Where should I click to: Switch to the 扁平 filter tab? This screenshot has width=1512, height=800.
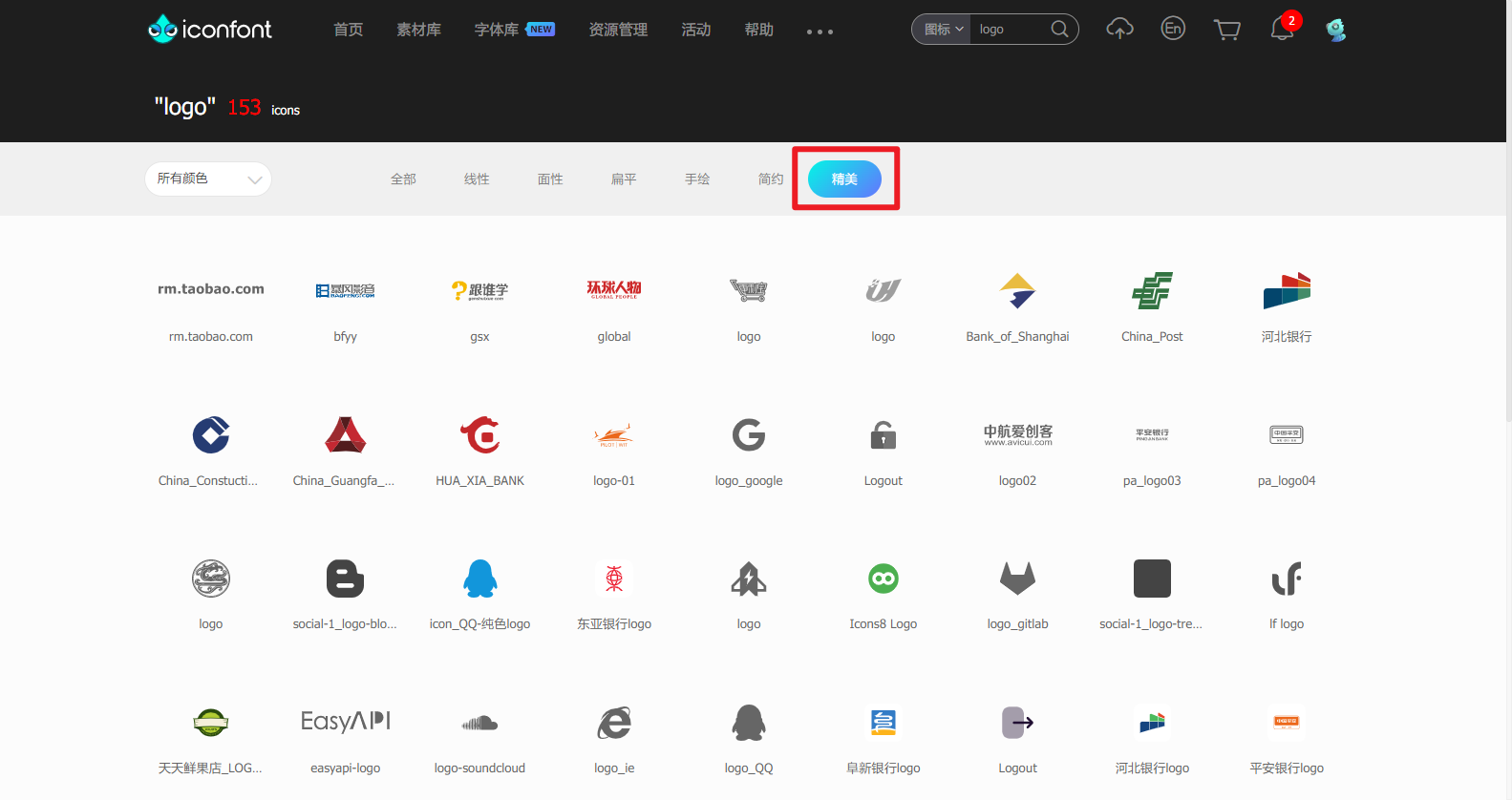pos(624,179)
